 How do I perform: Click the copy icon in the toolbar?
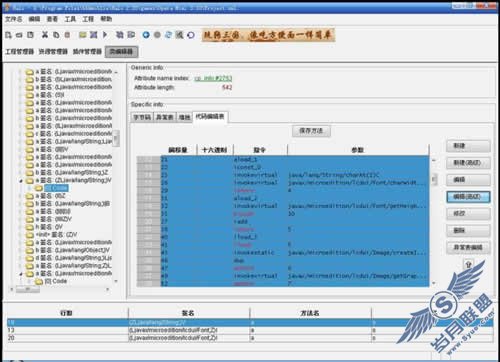click(x=56, y=35)
